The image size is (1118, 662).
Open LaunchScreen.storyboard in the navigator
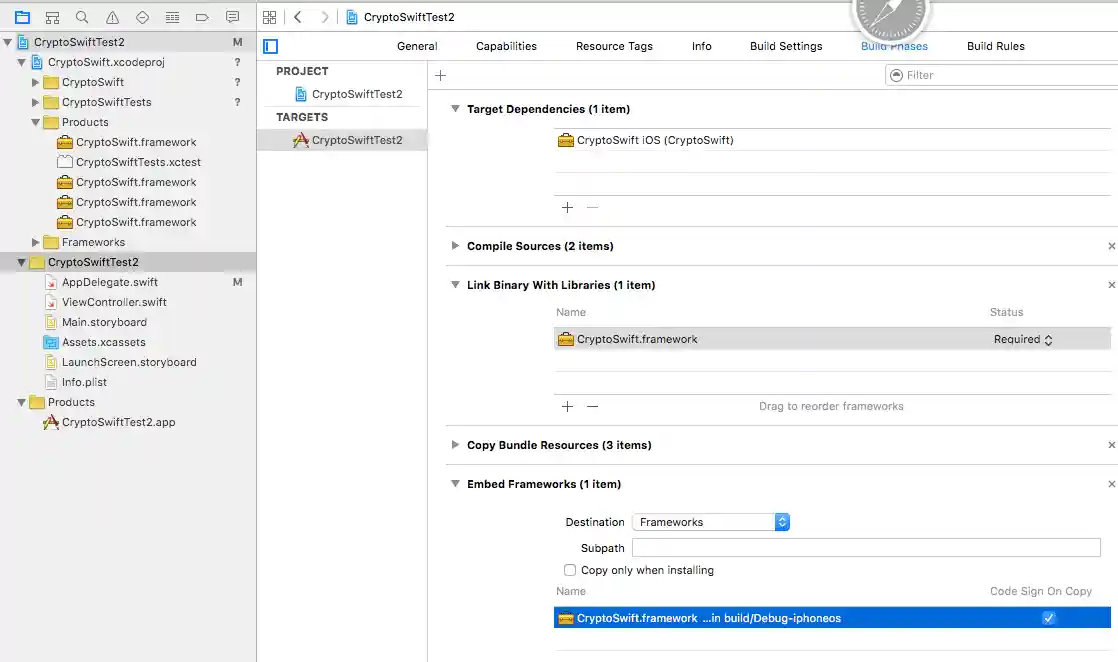(x=129, y=362)
